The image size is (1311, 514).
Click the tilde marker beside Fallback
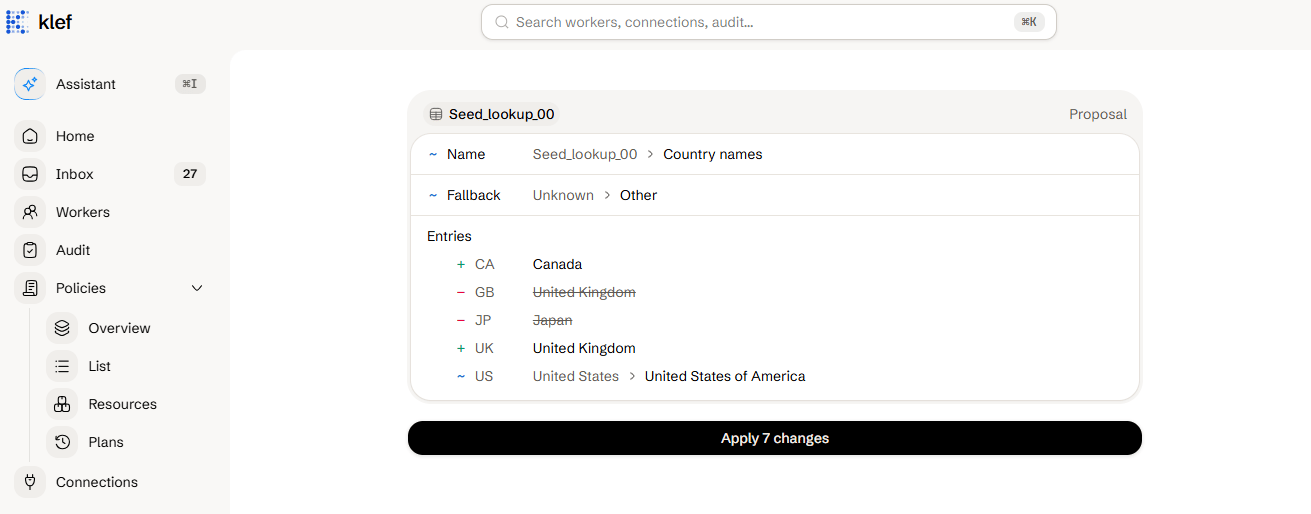coord(433,195)
